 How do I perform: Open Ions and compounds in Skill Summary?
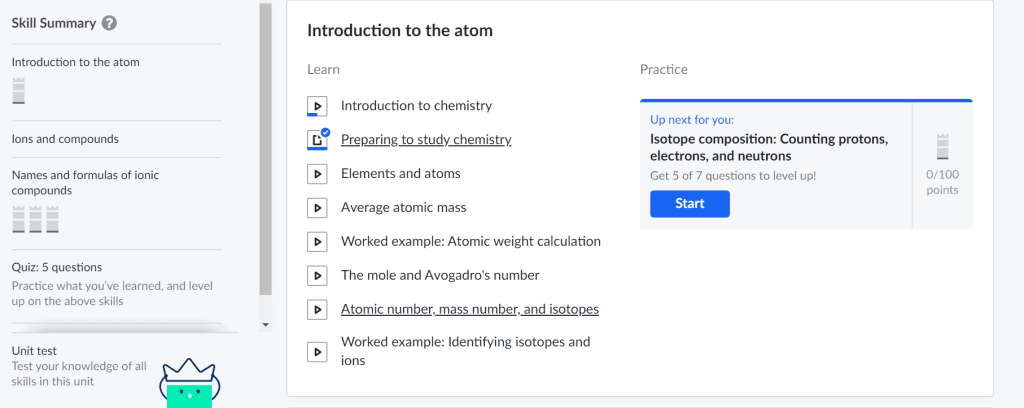pos(65,139)
